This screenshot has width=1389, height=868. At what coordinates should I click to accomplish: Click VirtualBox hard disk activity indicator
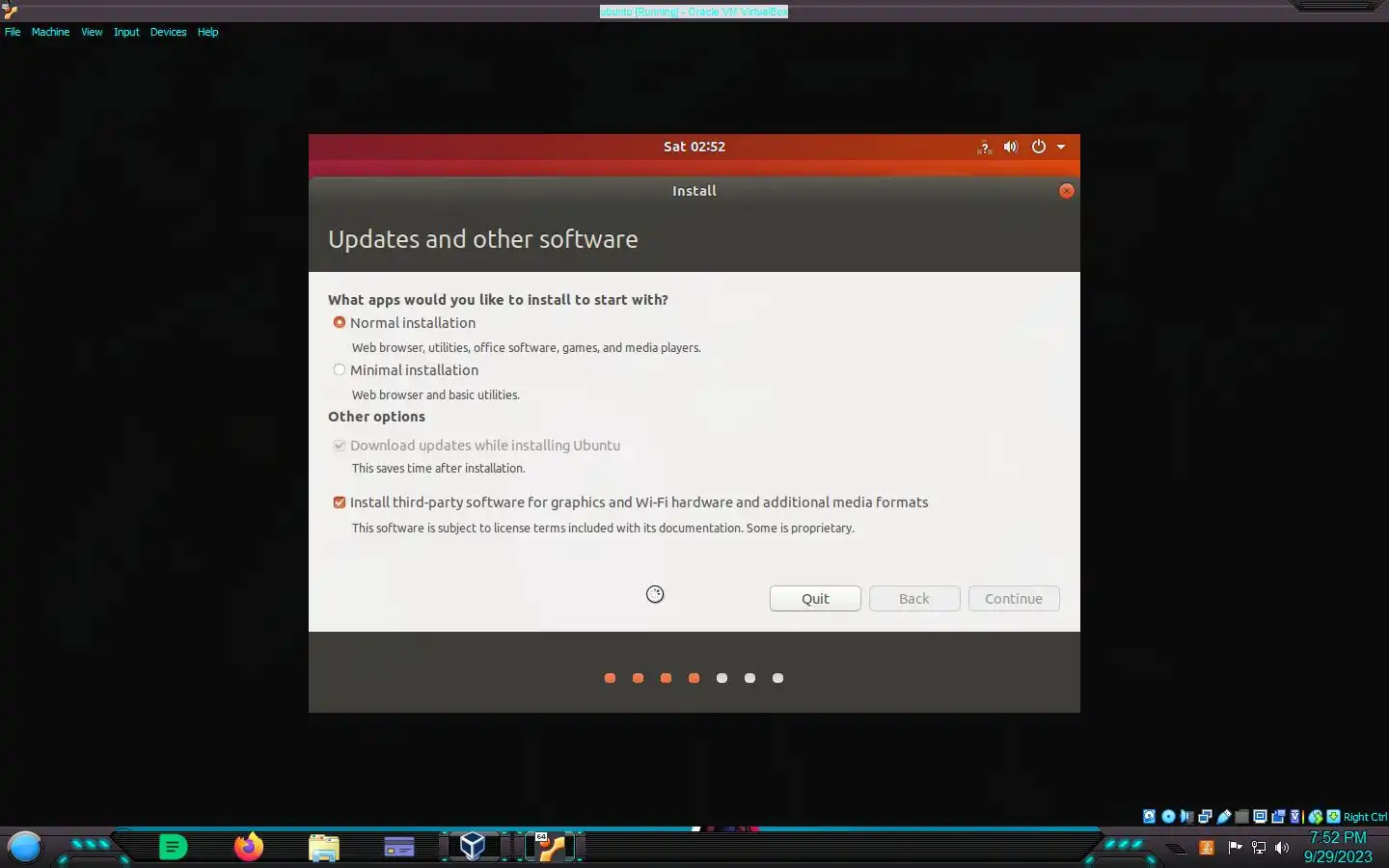tap(1149, 817)
